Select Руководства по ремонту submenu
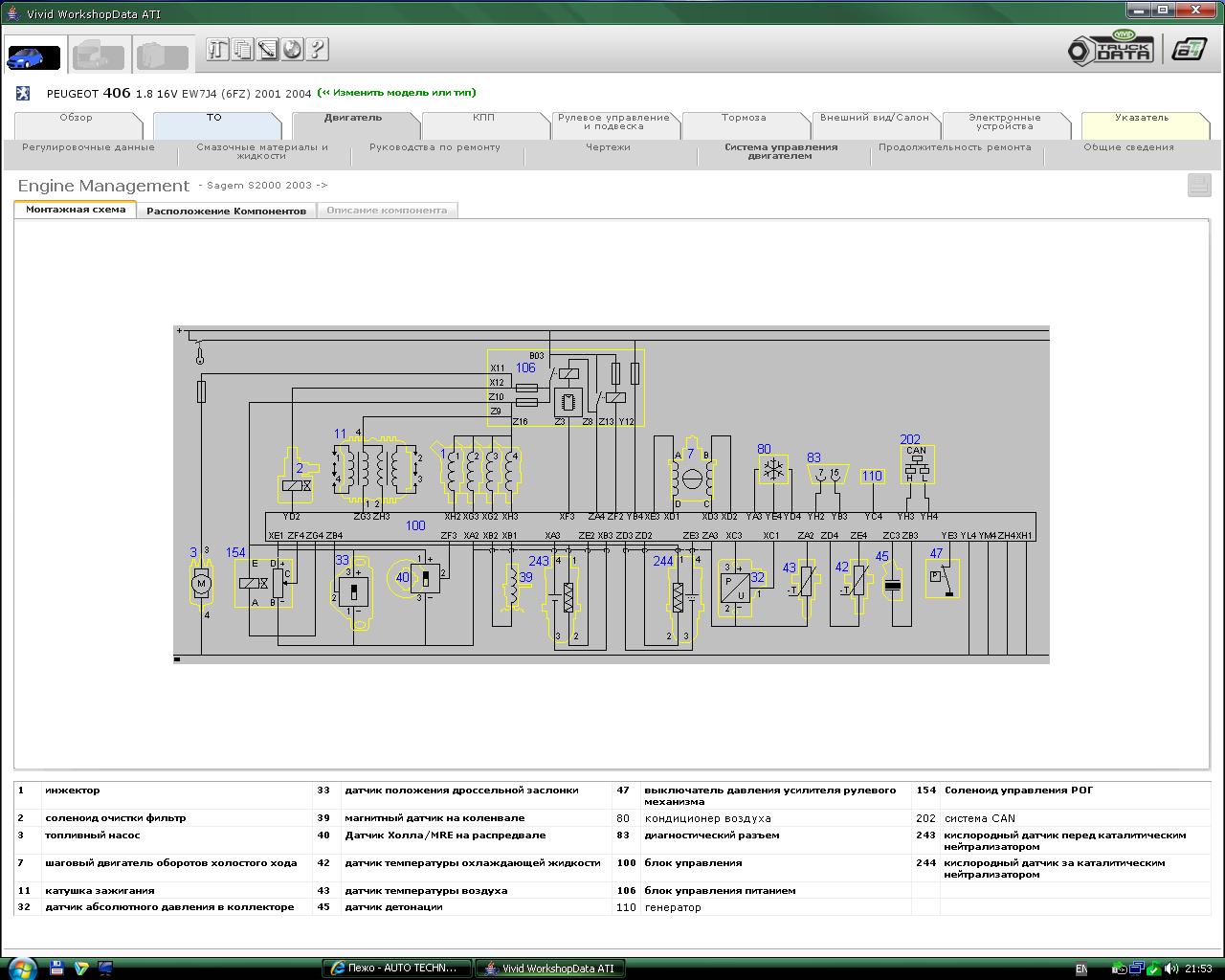Image resolution: width=1225 pixels, height=980 pixels. pos(434,147)
